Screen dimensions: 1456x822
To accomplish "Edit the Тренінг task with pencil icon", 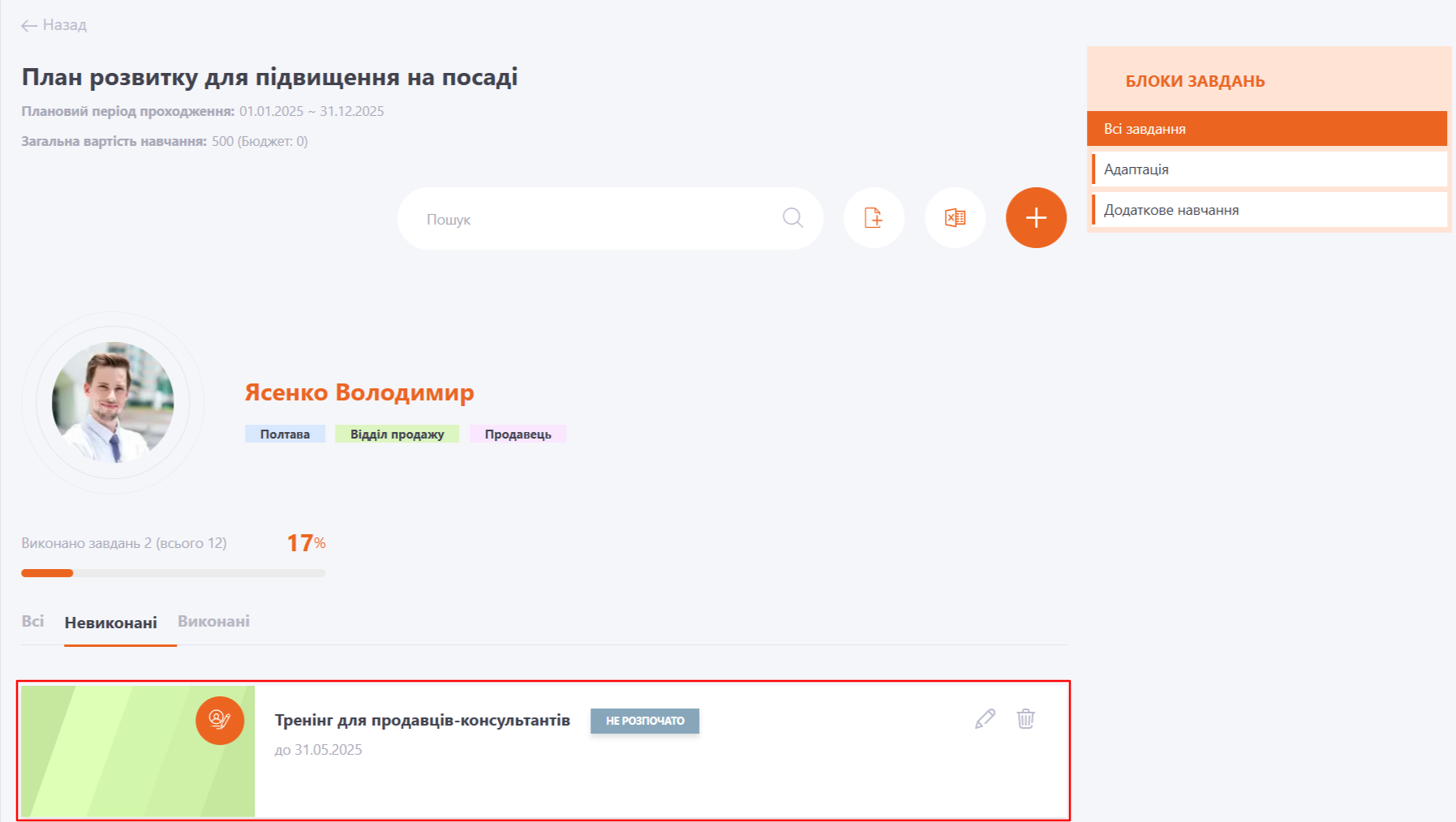I will [985, 719].
